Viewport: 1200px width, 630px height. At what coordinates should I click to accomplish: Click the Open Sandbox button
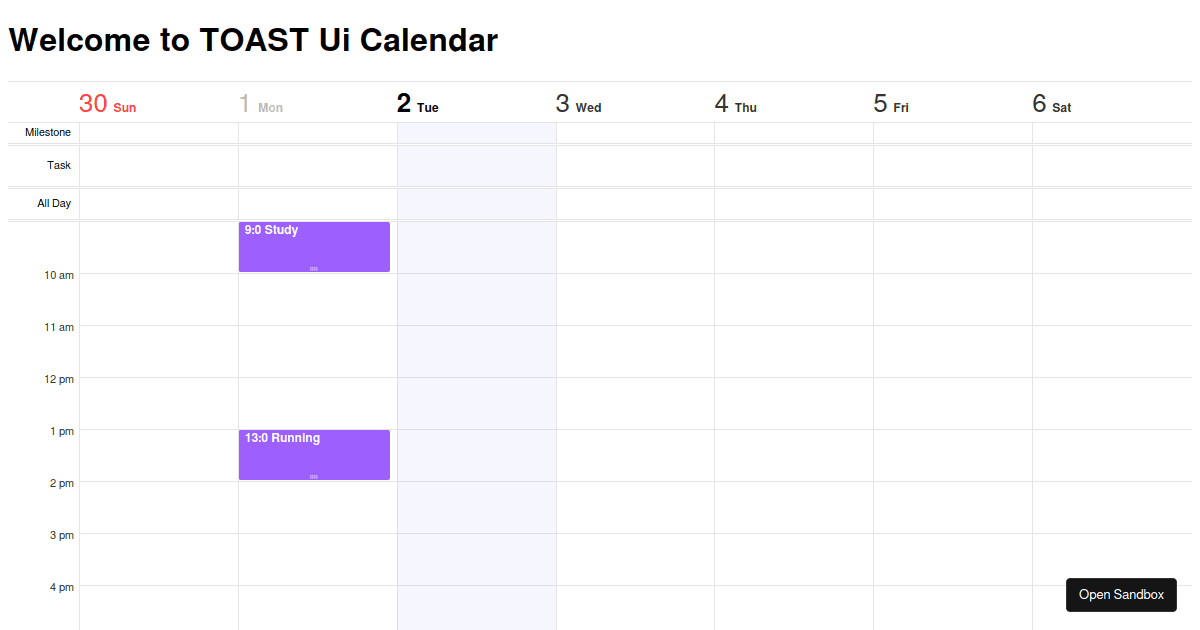click(1121, 594)
